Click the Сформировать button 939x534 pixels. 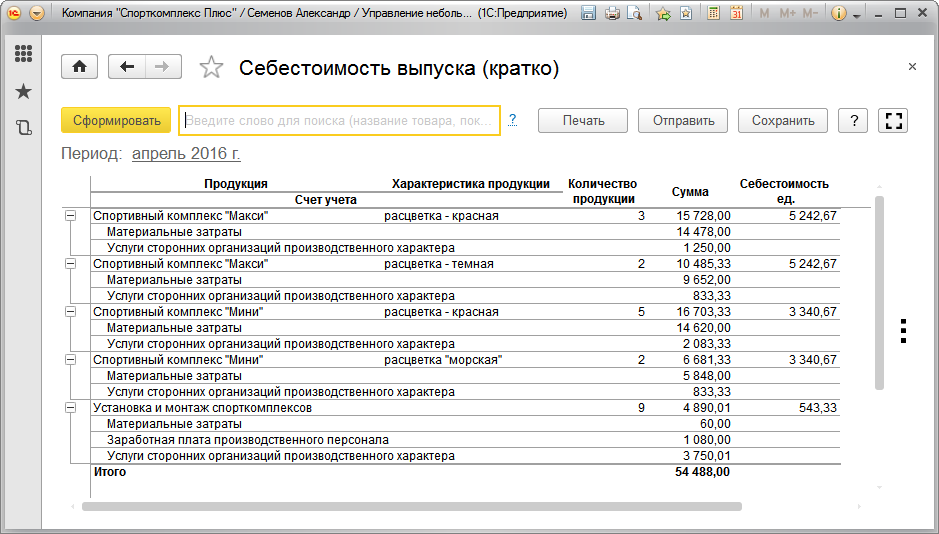(x=117, y=121)
